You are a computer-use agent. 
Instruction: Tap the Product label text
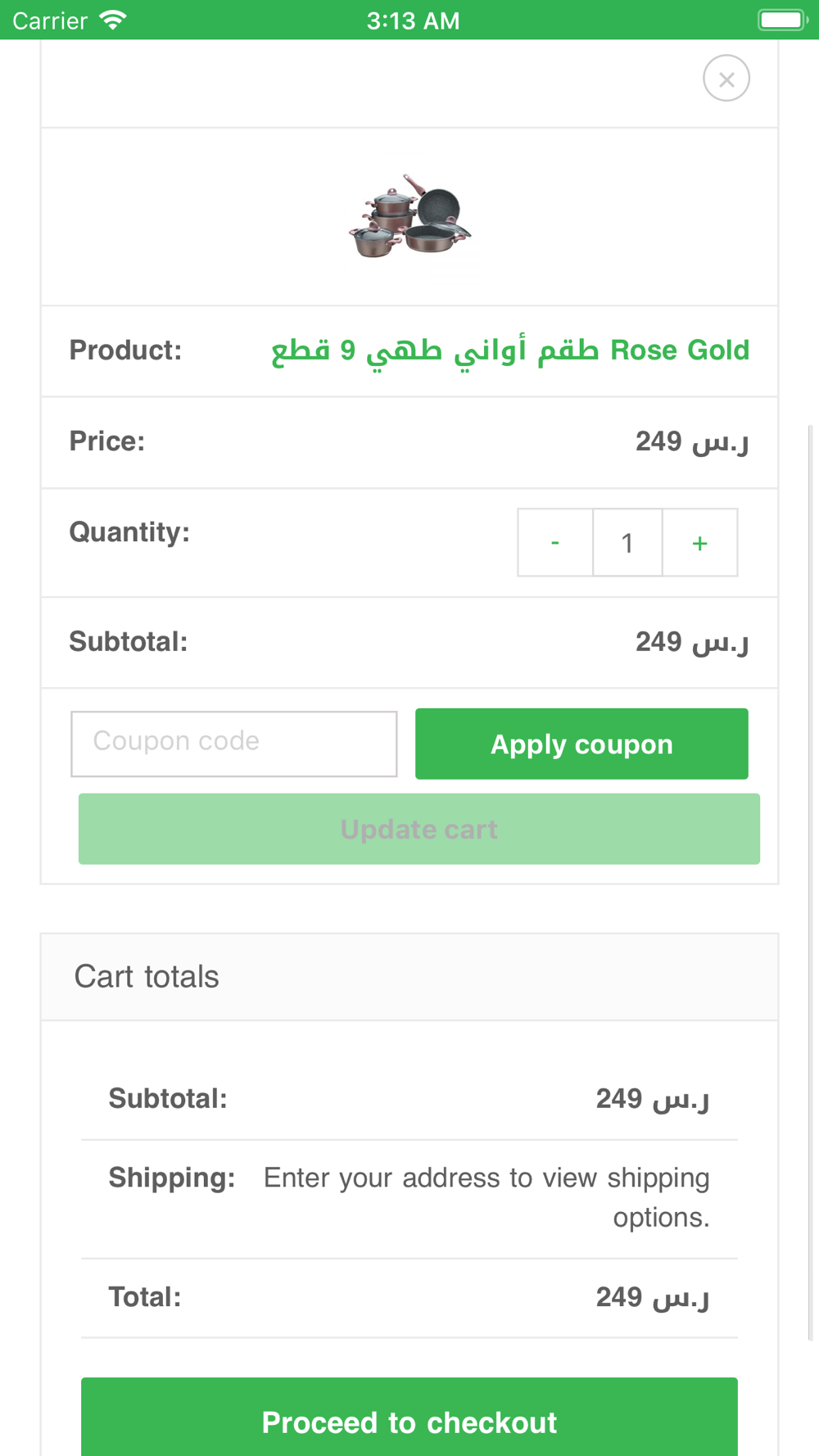coord(125,350)
